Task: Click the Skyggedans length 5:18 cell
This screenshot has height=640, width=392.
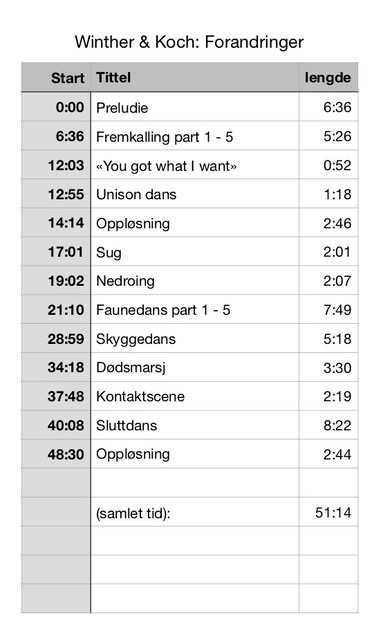Action: tap(328, 339)
